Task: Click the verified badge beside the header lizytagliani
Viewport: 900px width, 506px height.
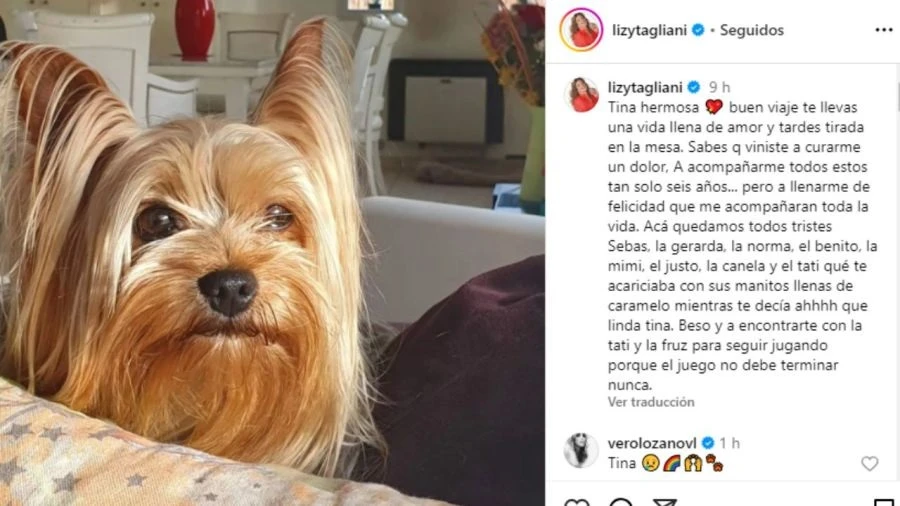Action: [x=698, y=30]
